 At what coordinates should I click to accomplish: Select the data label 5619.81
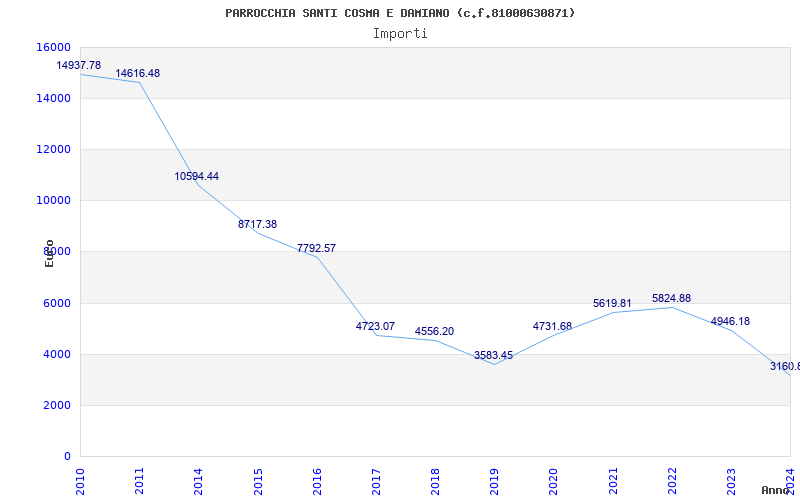click(x=612, y=304)
